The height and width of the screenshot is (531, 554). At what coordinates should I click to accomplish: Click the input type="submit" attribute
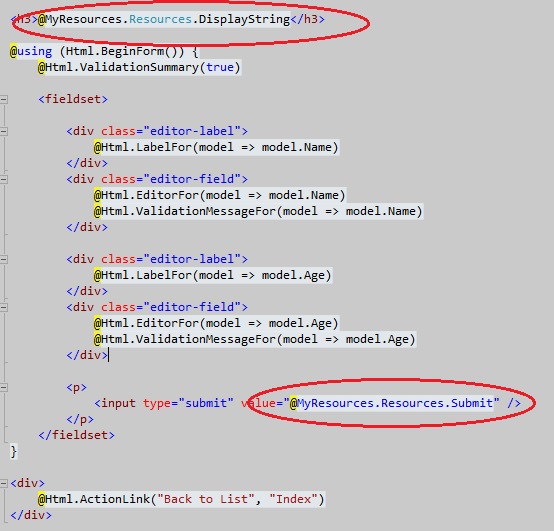(x=188, y=403)
